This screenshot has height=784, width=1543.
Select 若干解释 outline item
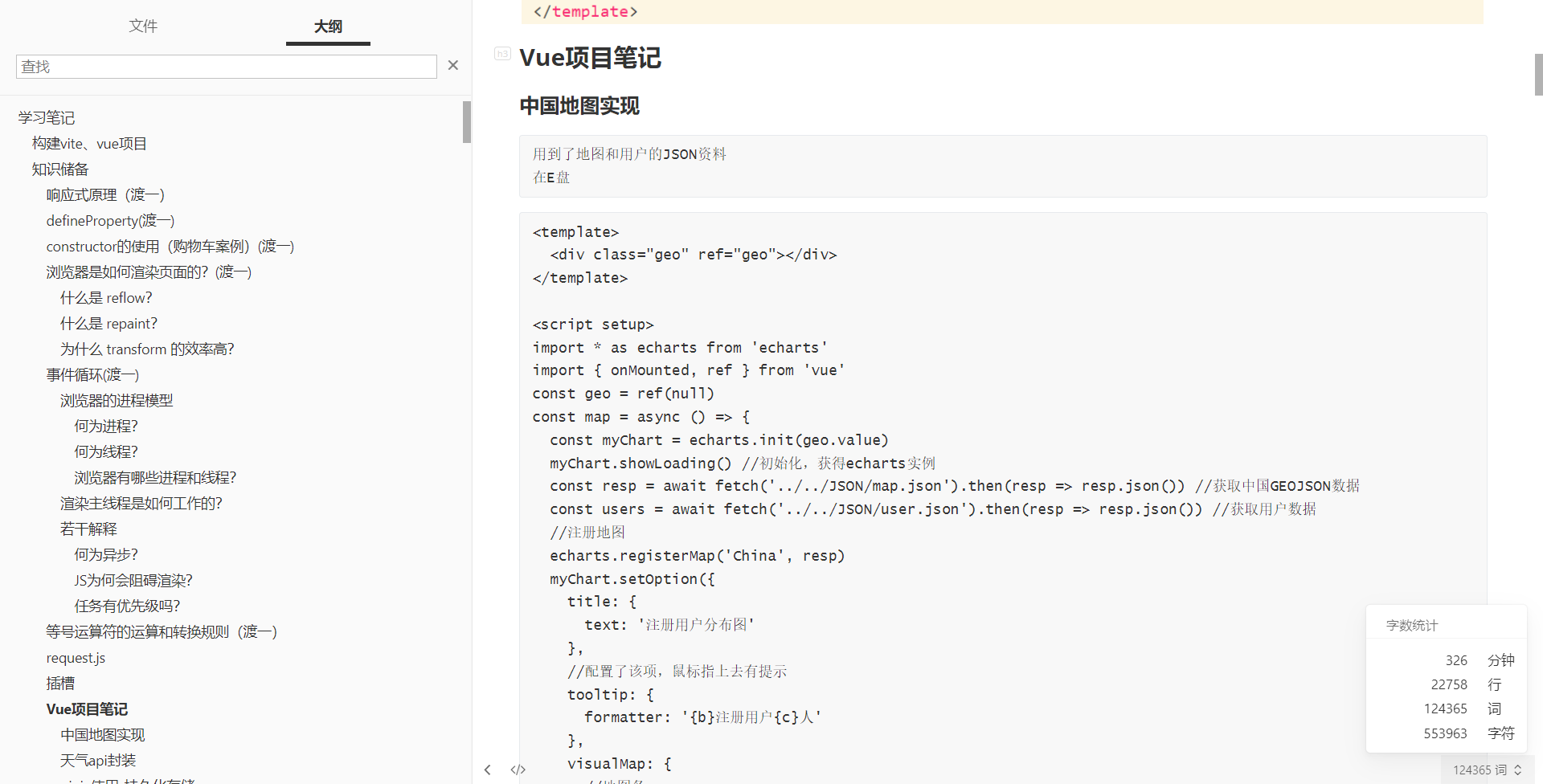pos(88,529)
